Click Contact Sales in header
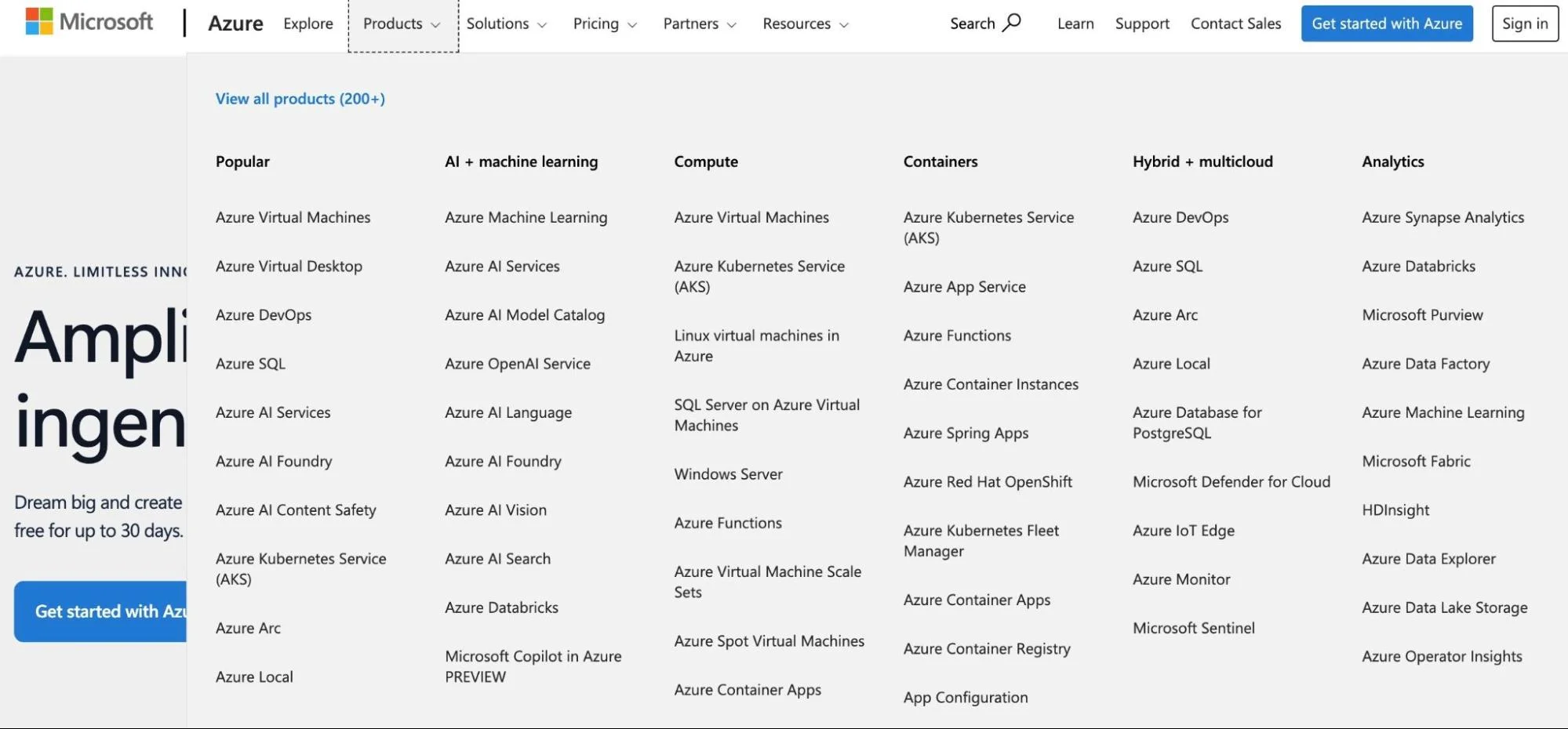1568x729 pixels. tap(1235, 24)
